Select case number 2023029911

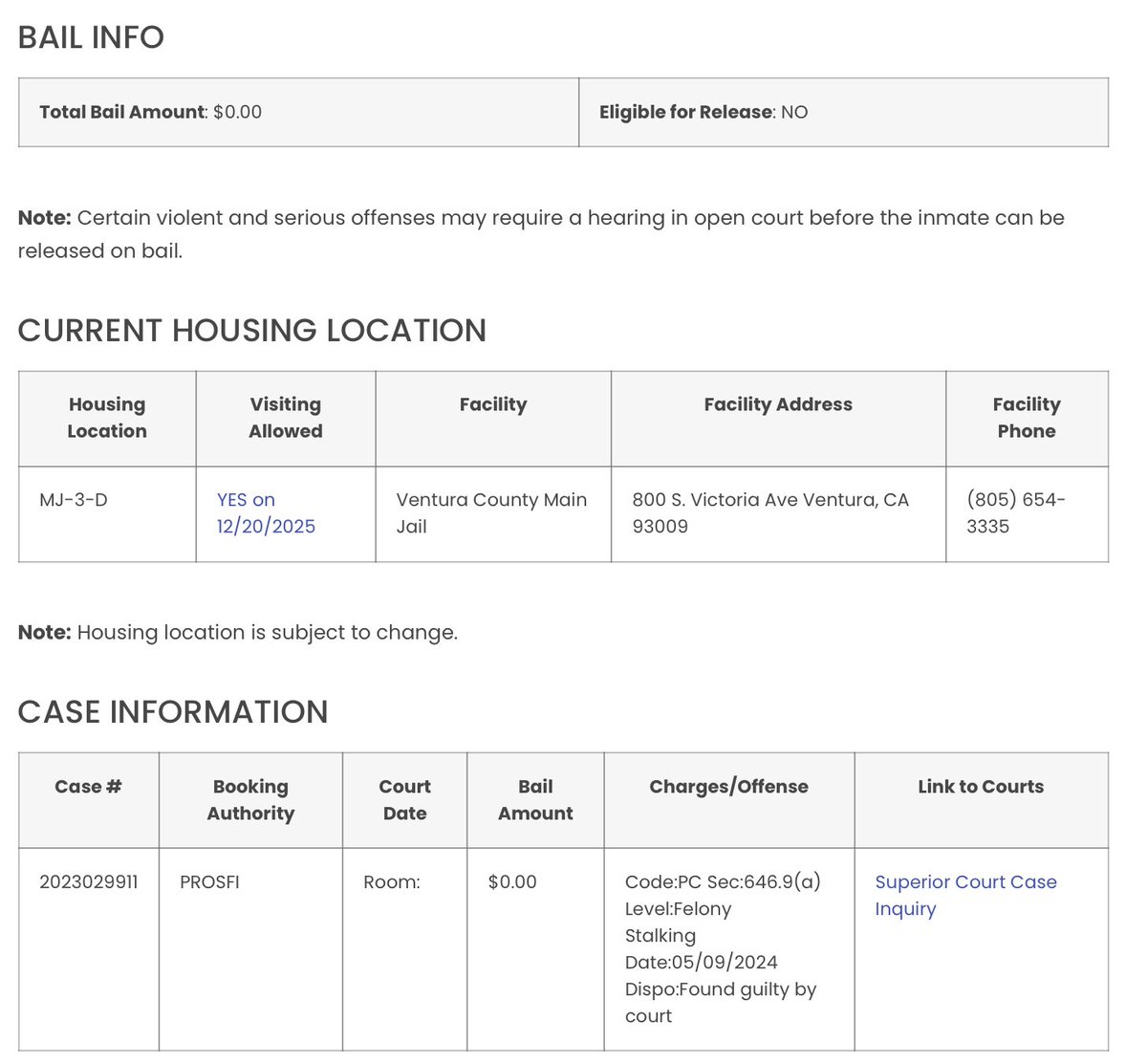(x=89, y=882)
